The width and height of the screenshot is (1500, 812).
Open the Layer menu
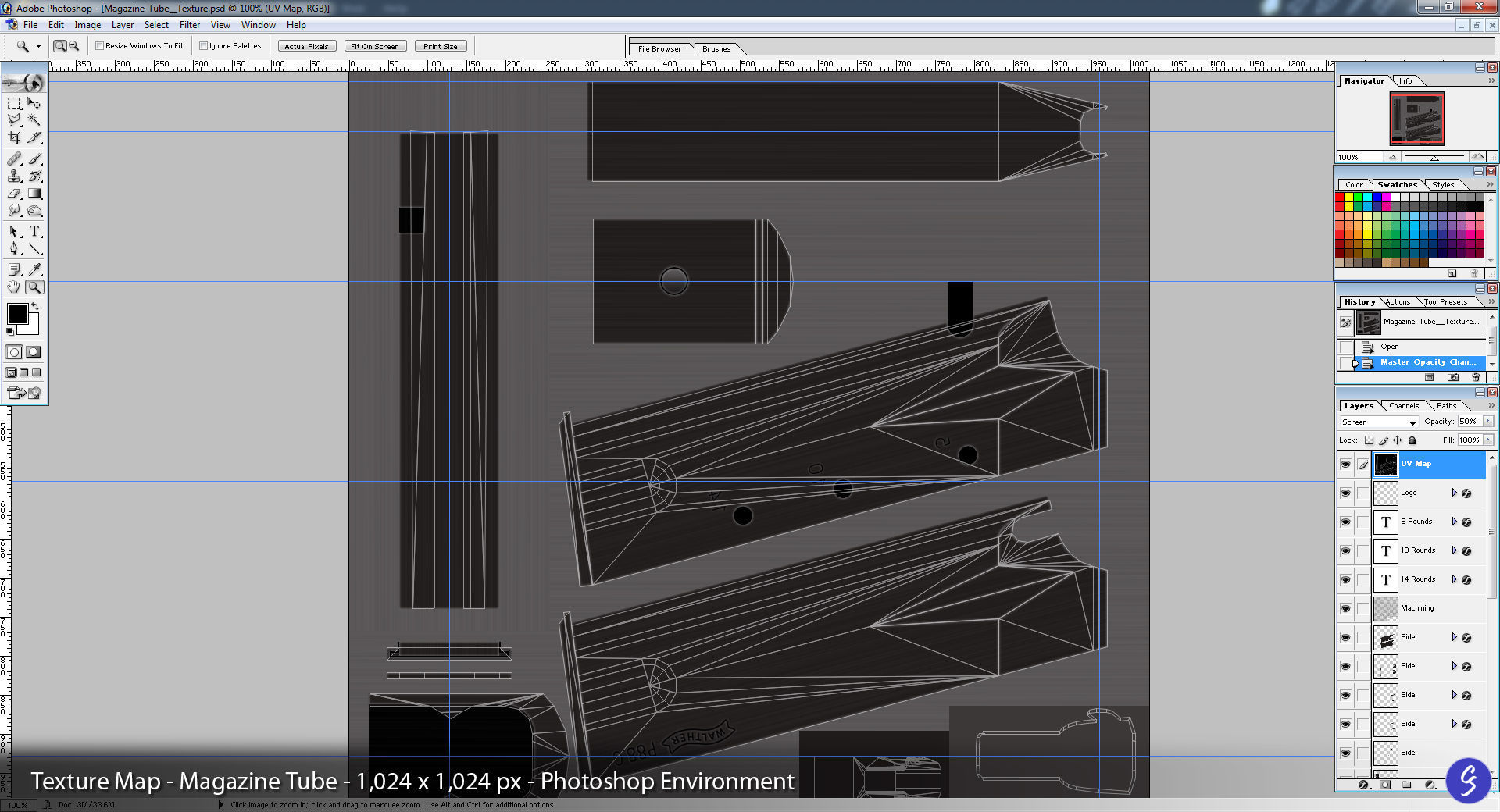click(x=123, y=25)
